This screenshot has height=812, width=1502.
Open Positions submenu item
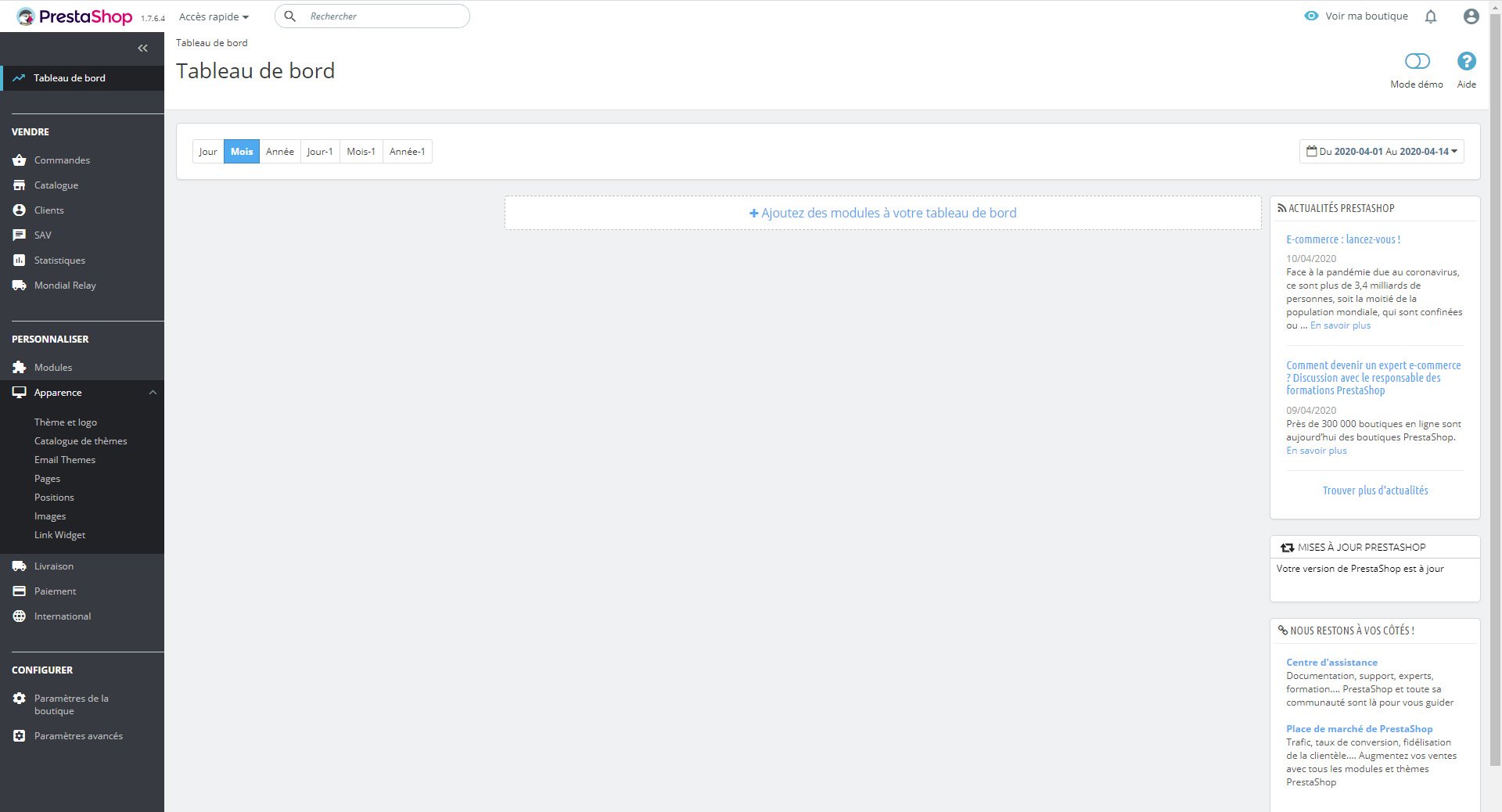click(x=54, y=498)
